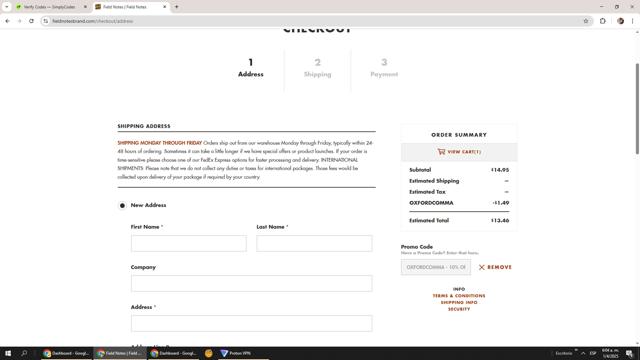Bookmark this page with star icon

click(586, 21)
